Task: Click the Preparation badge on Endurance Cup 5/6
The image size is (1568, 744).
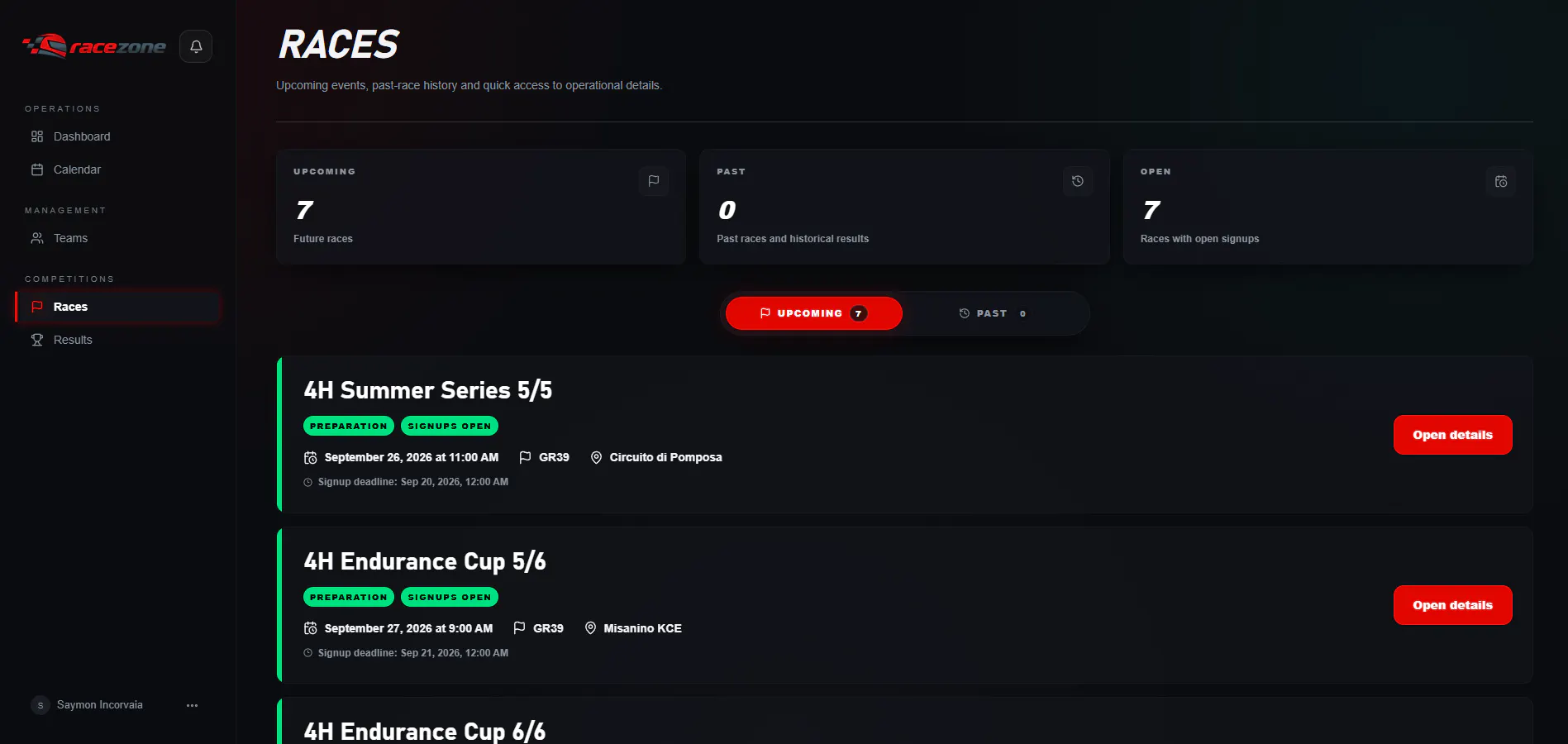Action: pos(349,597)
